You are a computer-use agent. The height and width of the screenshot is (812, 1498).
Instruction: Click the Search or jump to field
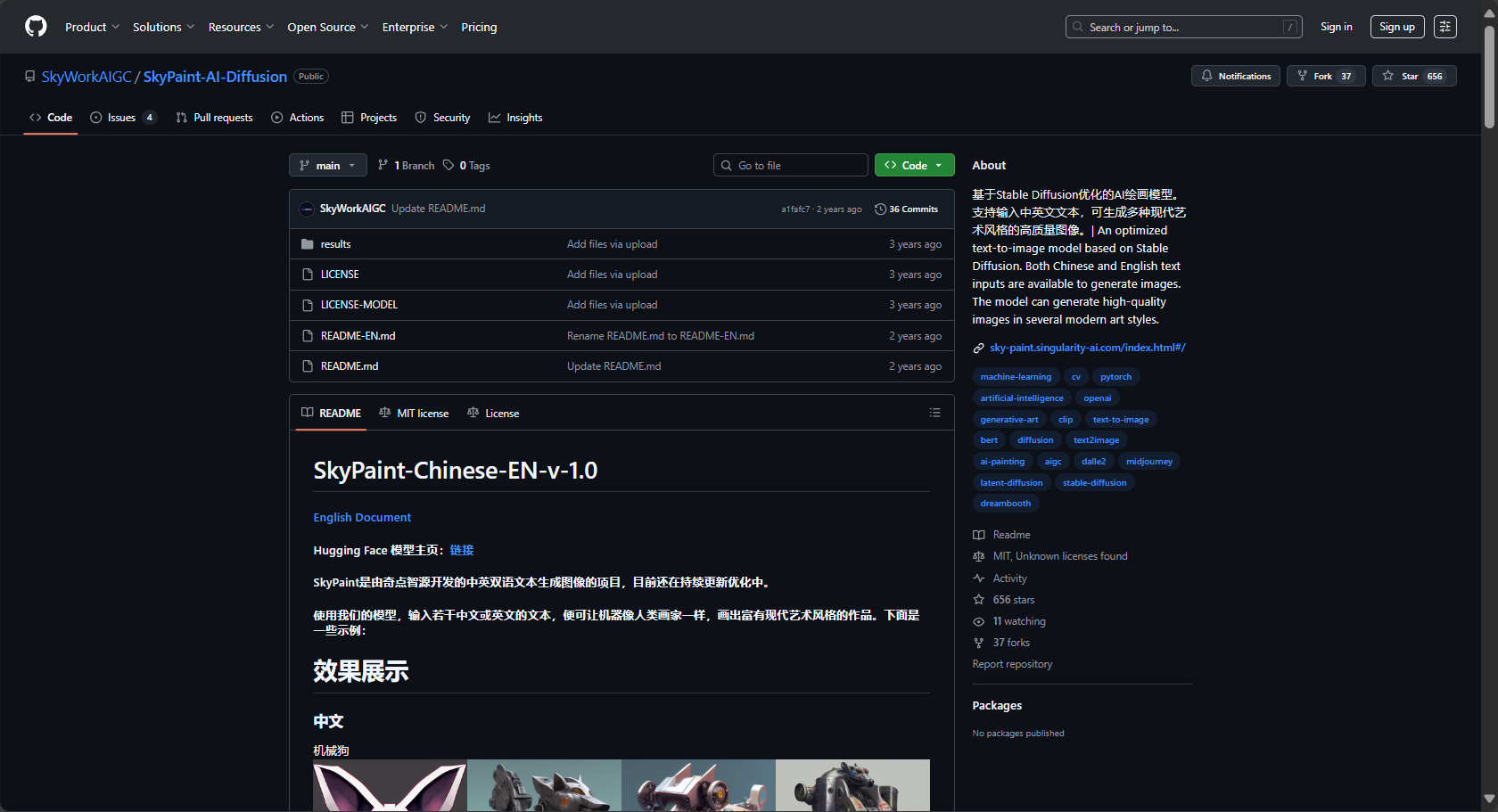click(x=1183, y=27)
